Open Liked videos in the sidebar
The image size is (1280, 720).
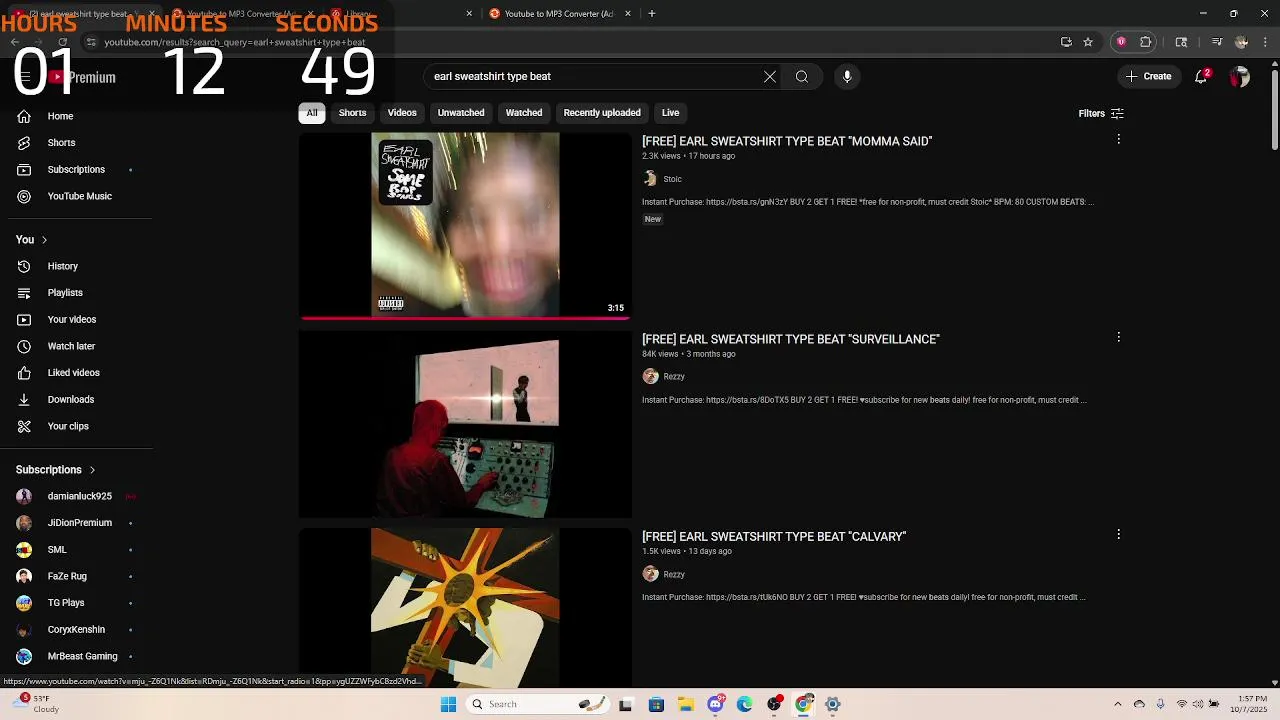pos(72,373)
